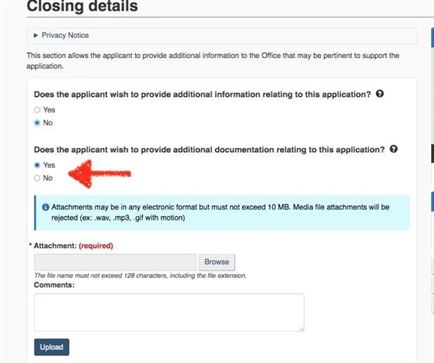The image size is (434, 363).
Task: Click the Upload button
Action: (52, 347)
